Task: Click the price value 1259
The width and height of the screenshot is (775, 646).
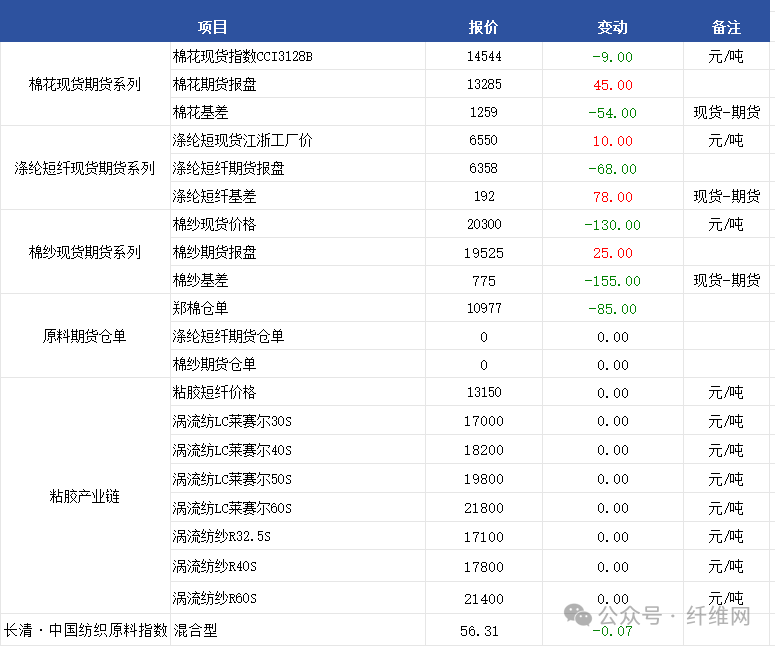Action: (x=484, y=113)
